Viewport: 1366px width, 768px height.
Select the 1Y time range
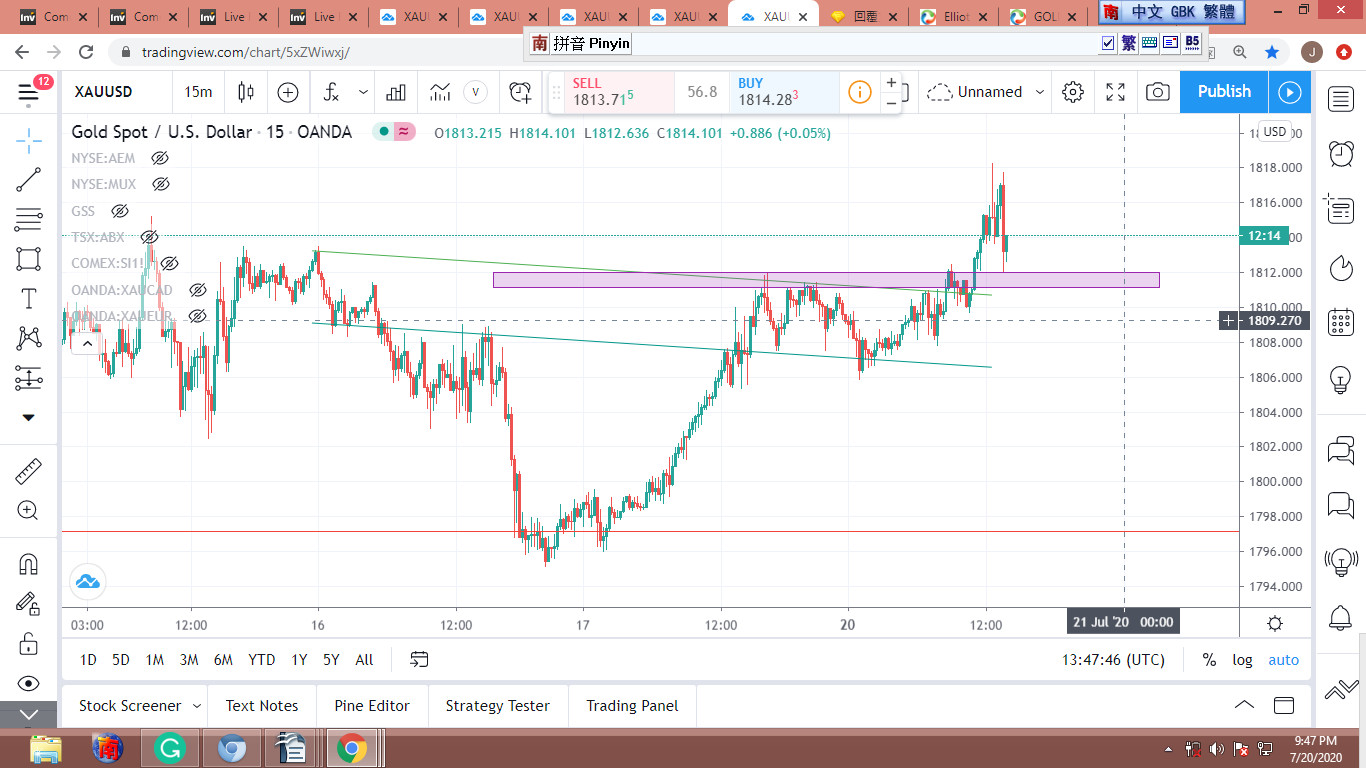(299, 660)
